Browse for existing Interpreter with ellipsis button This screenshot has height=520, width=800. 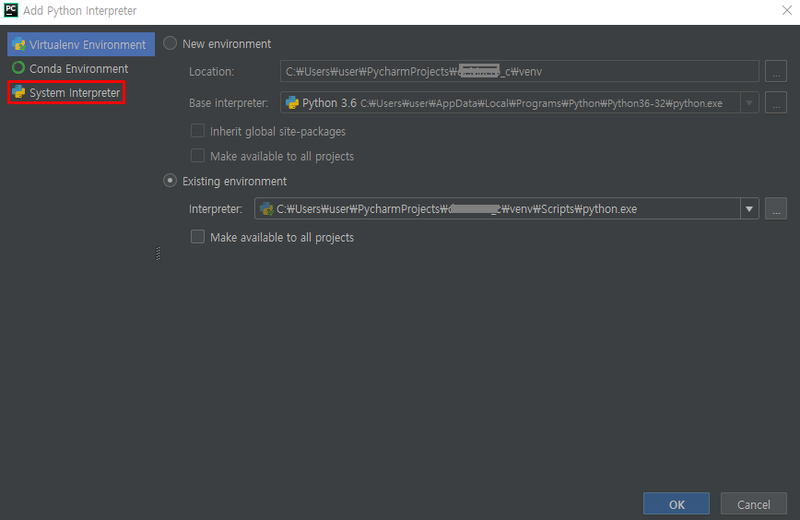click(x=776, y=208)
